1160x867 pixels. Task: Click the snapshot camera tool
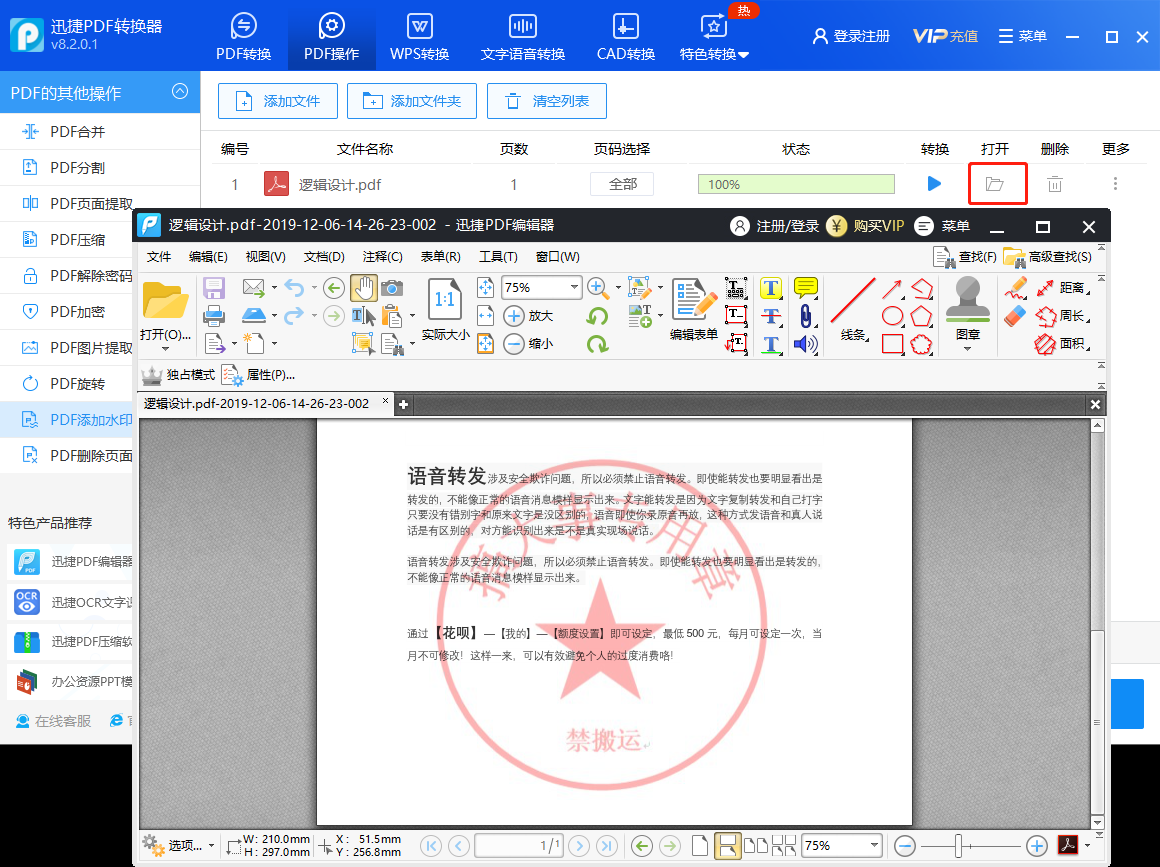pyautogui.click(x=392, y=288)
